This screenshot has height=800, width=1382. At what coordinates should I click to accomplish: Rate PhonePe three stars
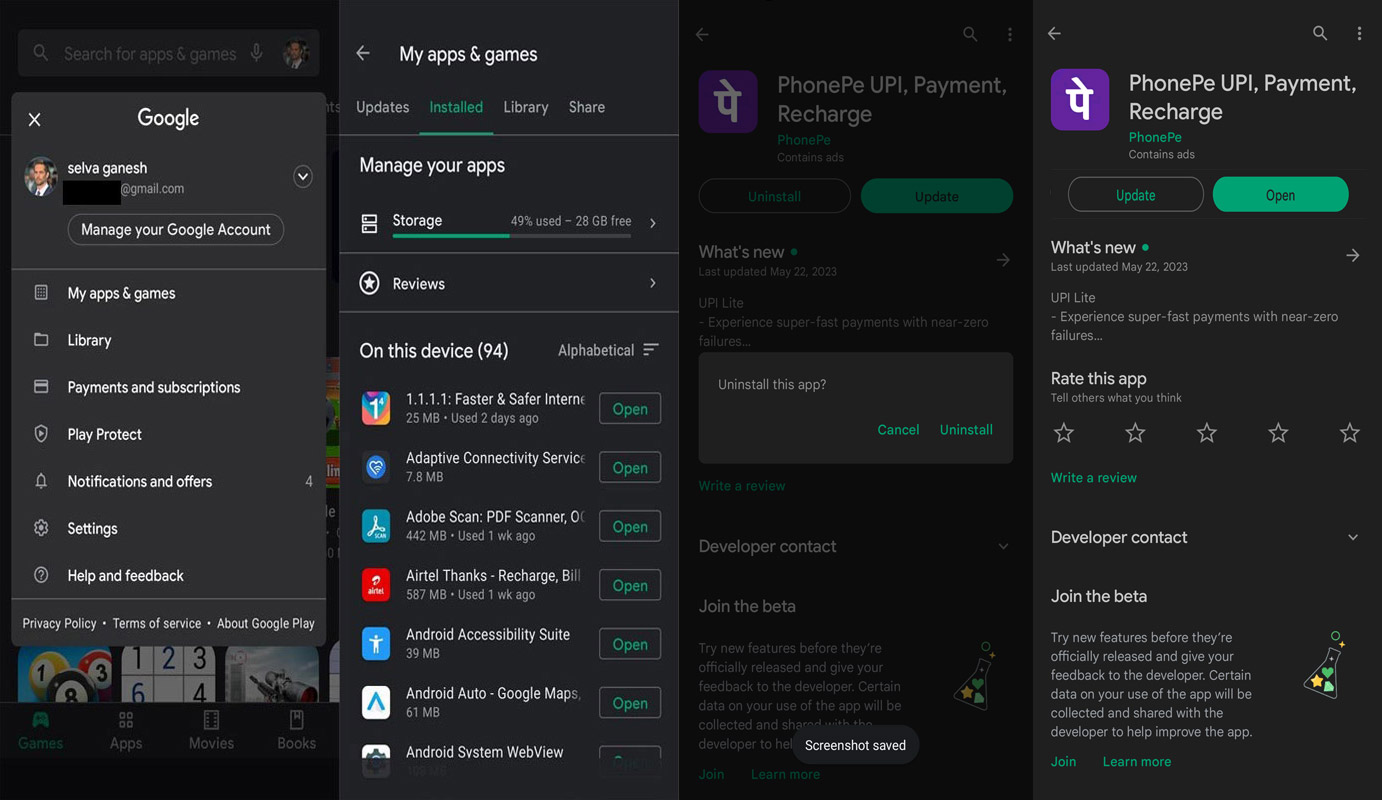pos(1207,433)
